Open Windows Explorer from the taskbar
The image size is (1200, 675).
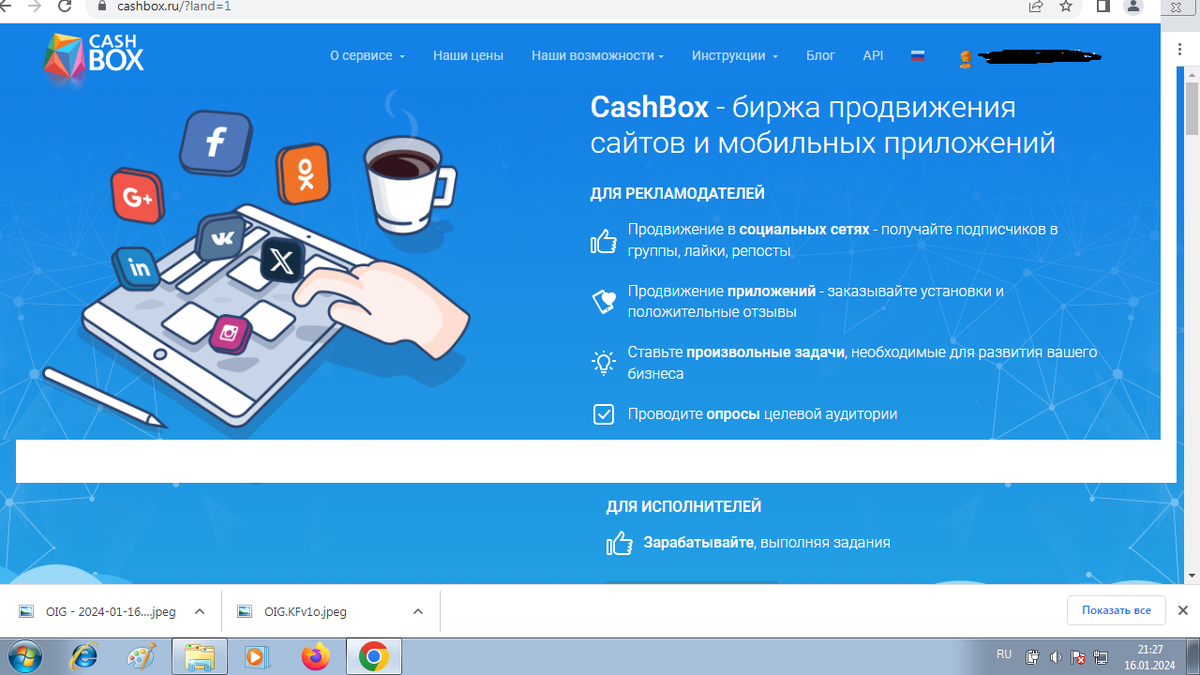(x=200, y=657)
